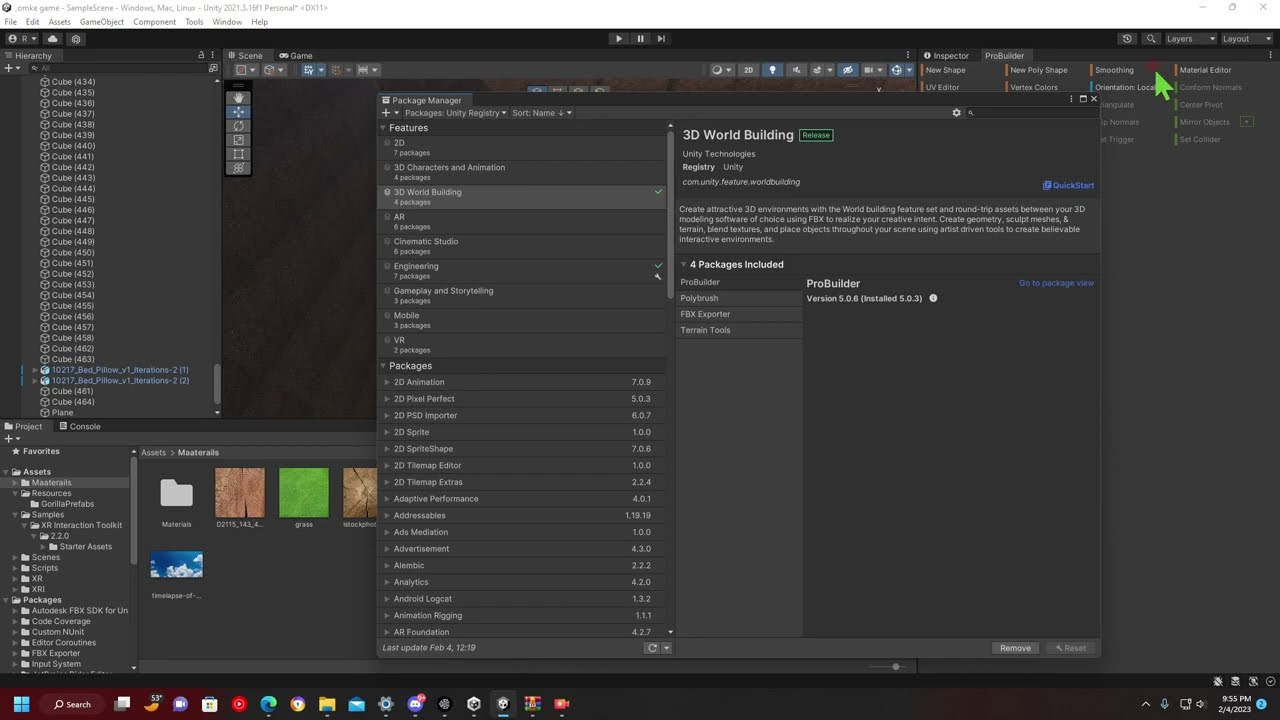Image resolution: width=1280 pixels, height=720 pixels.
Task: Collapse the Packages section
Action: click(383, 366)
